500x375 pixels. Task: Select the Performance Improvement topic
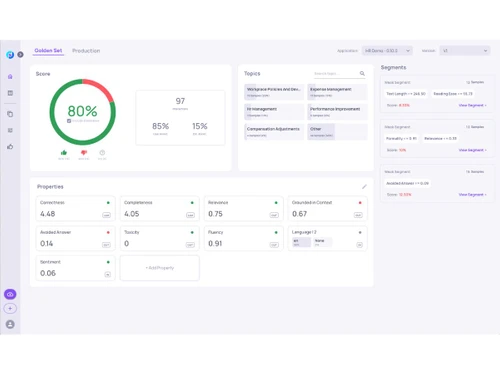coord(337,112)
